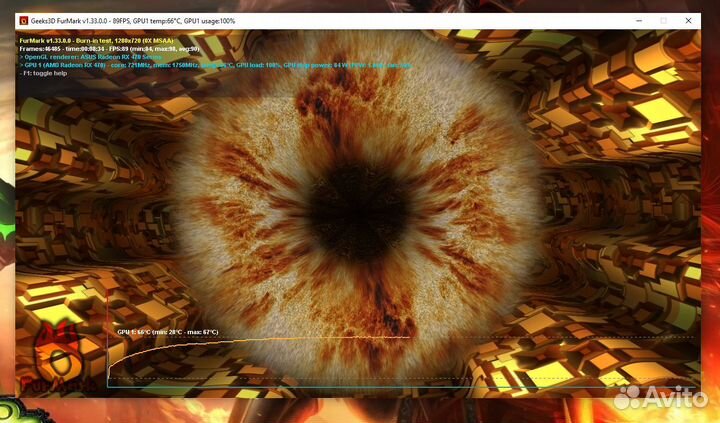The image size is (720, 423).
Task: Click the FurMark app icon in title bar
Action: coord(23,21)
